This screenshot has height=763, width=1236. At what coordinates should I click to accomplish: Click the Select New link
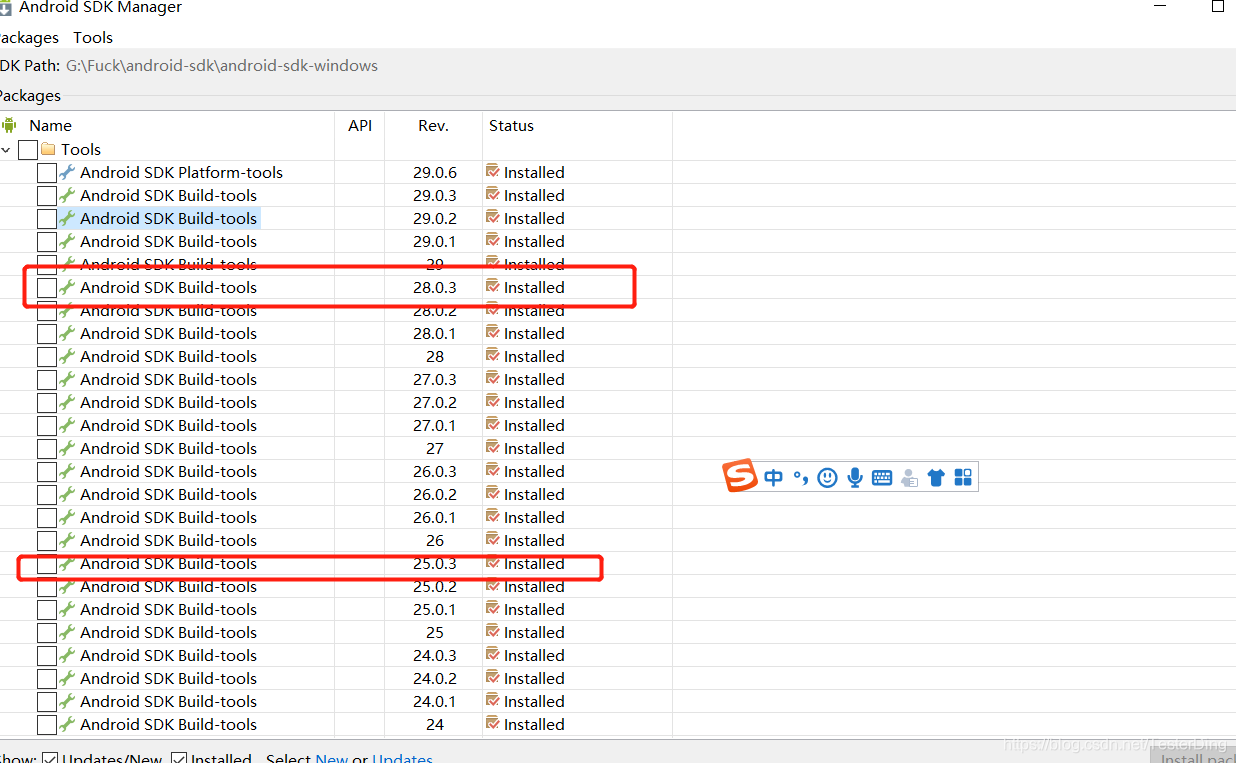(x=332, y=757)
